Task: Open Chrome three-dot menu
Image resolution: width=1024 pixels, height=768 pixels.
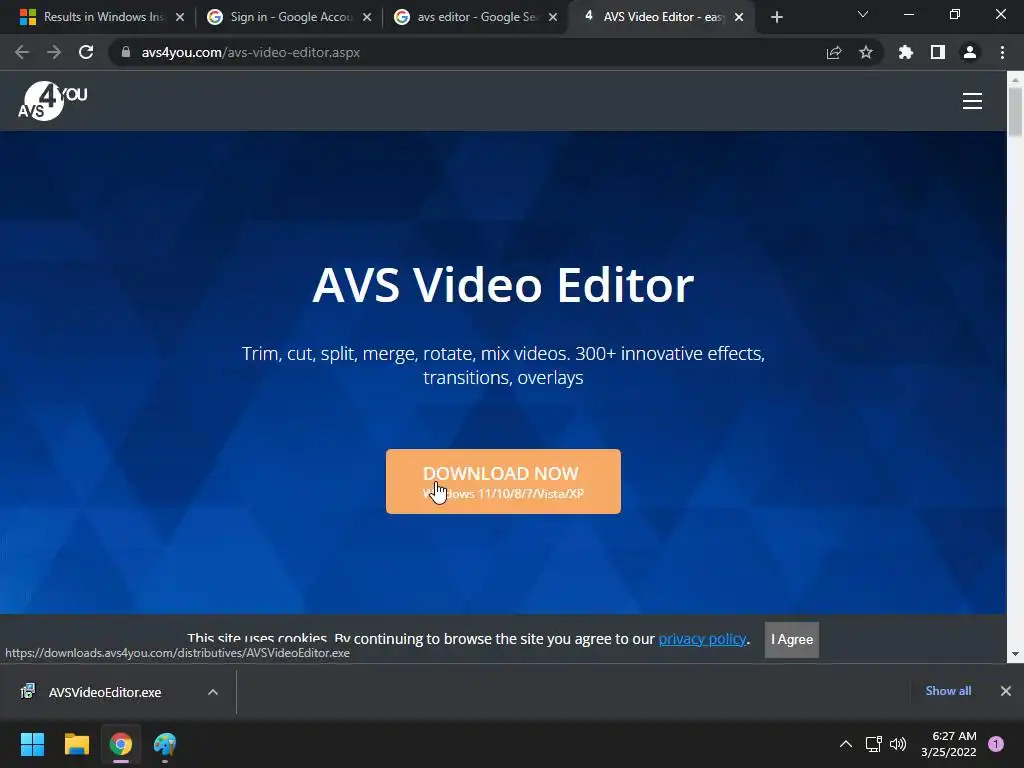Action: click(1002, 52)
